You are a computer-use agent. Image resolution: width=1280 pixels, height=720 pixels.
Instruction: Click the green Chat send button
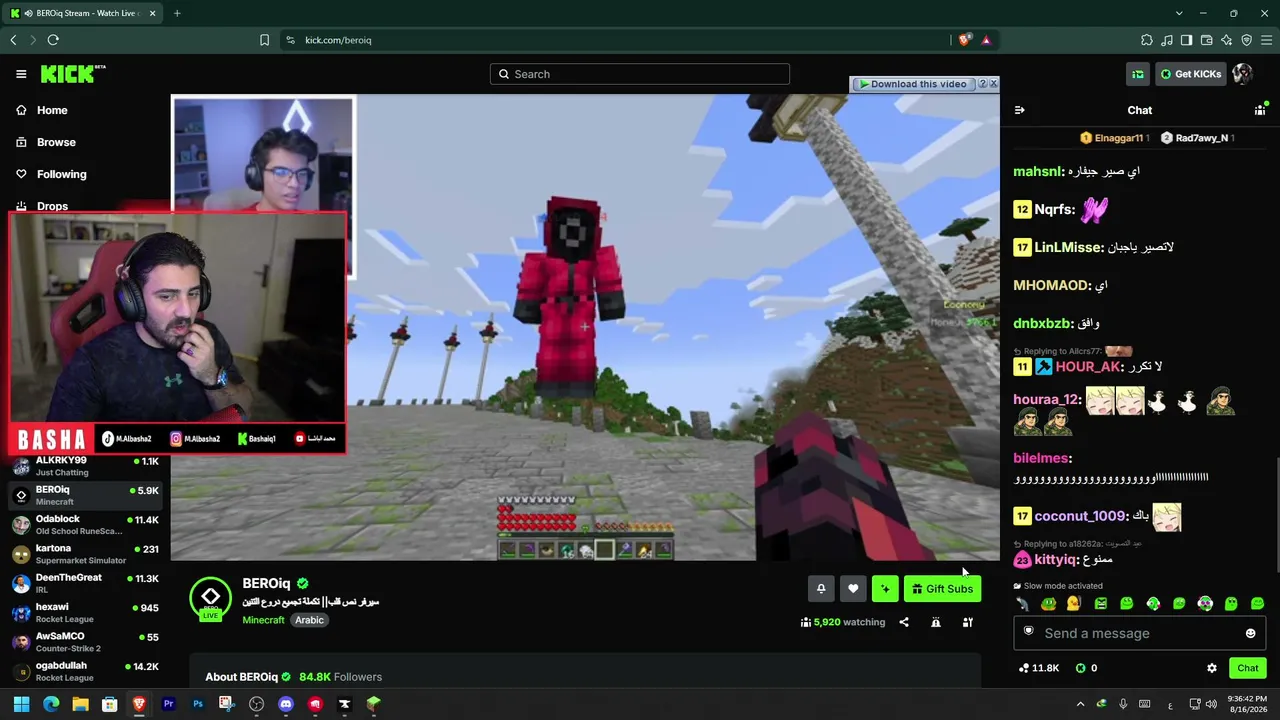point(1248,668)
